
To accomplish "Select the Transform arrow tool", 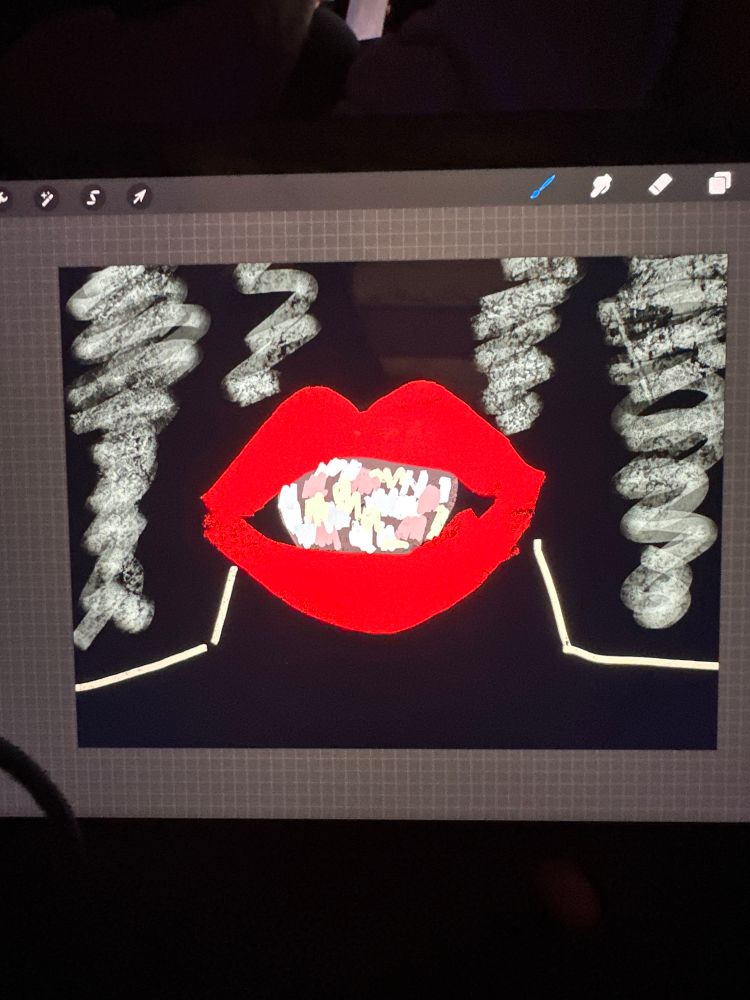I will point(139,196).
